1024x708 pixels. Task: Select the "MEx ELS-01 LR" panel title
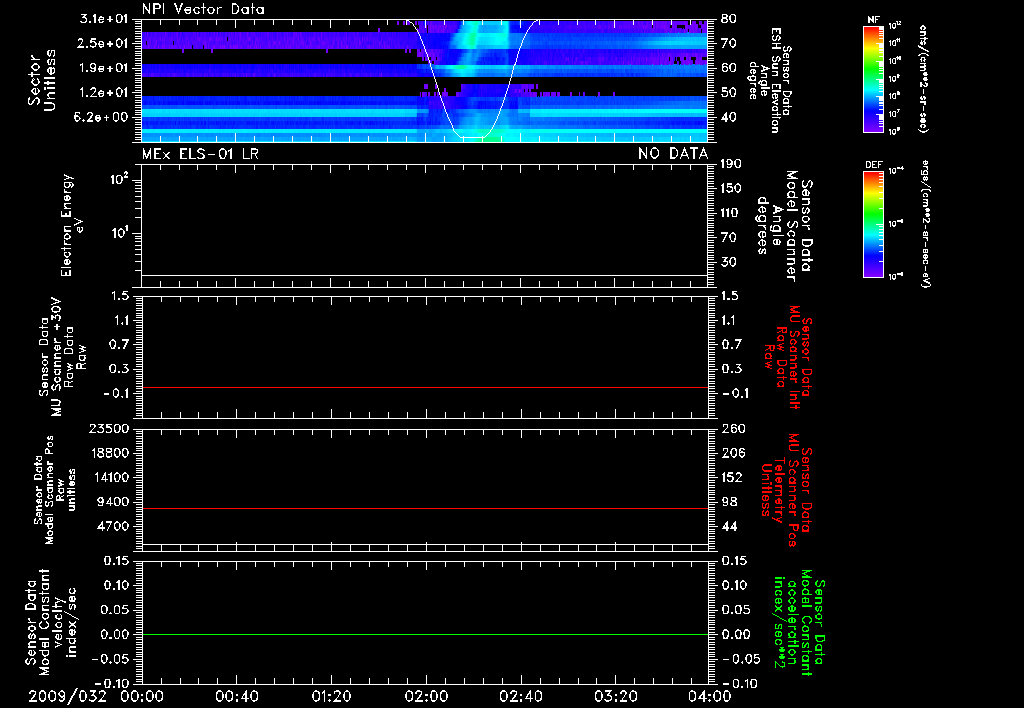(200, 154)
